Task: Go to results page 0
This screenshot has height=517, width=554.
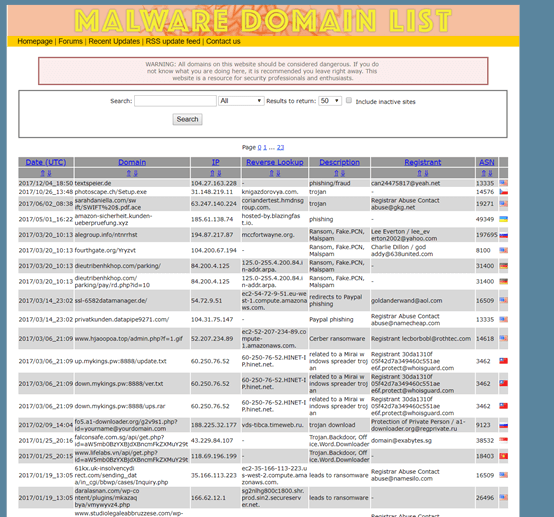Action: pos(259,147)
